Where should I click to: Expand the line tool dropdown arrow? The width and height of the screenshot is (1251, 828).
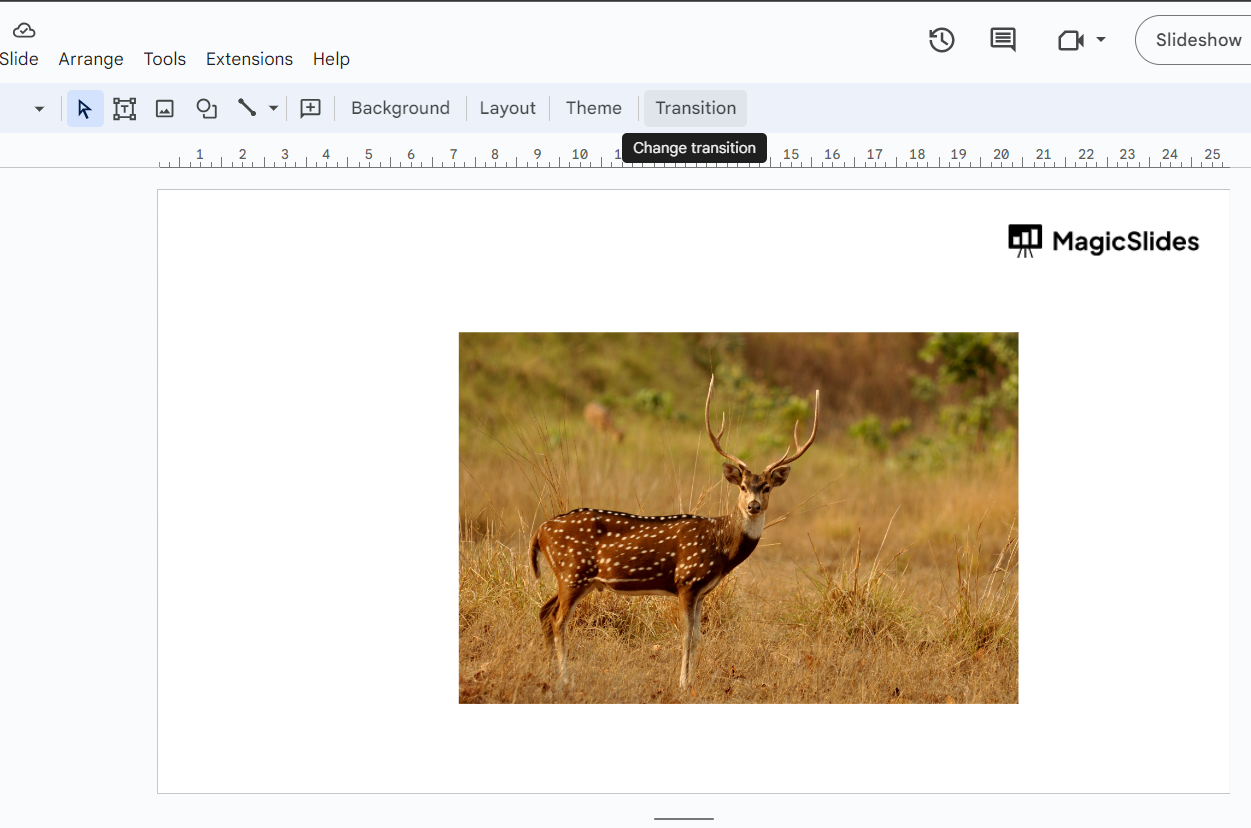273,108
